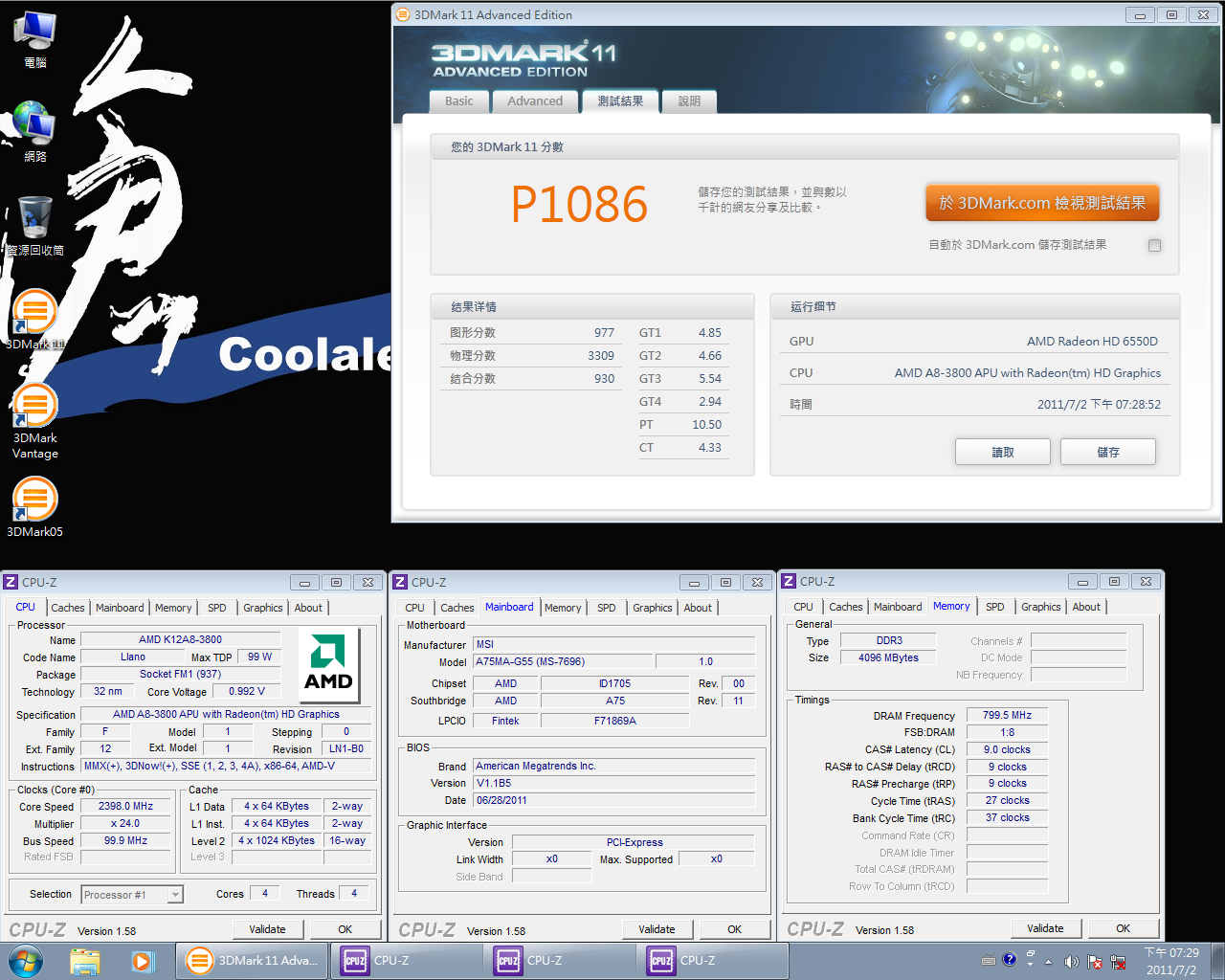This screenshot has width=1225, height=980.
Task: Click the 物理分數 value 3309
Action: [601, 356]
